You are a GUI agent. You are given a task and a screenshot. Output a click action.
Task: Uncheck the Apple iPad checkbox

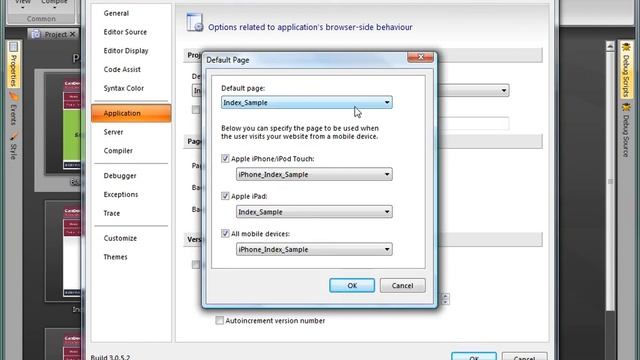tap(225, 196)
